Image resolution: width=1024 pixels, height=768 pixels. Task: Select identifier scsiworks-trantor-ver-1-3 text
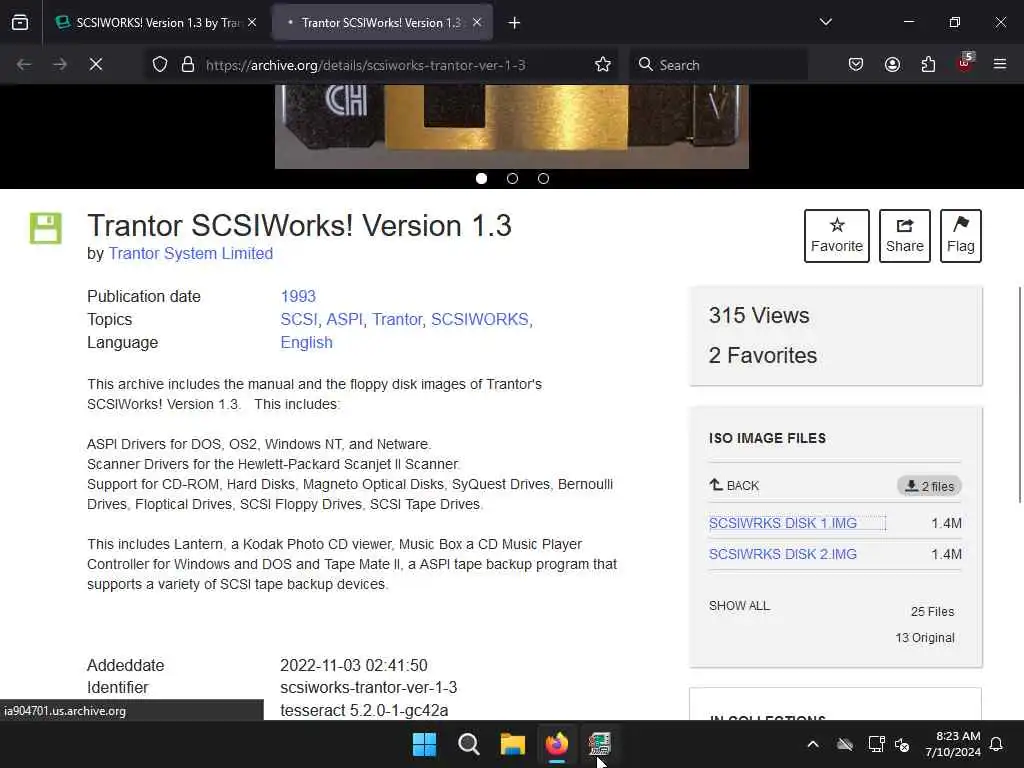point(368,688)
